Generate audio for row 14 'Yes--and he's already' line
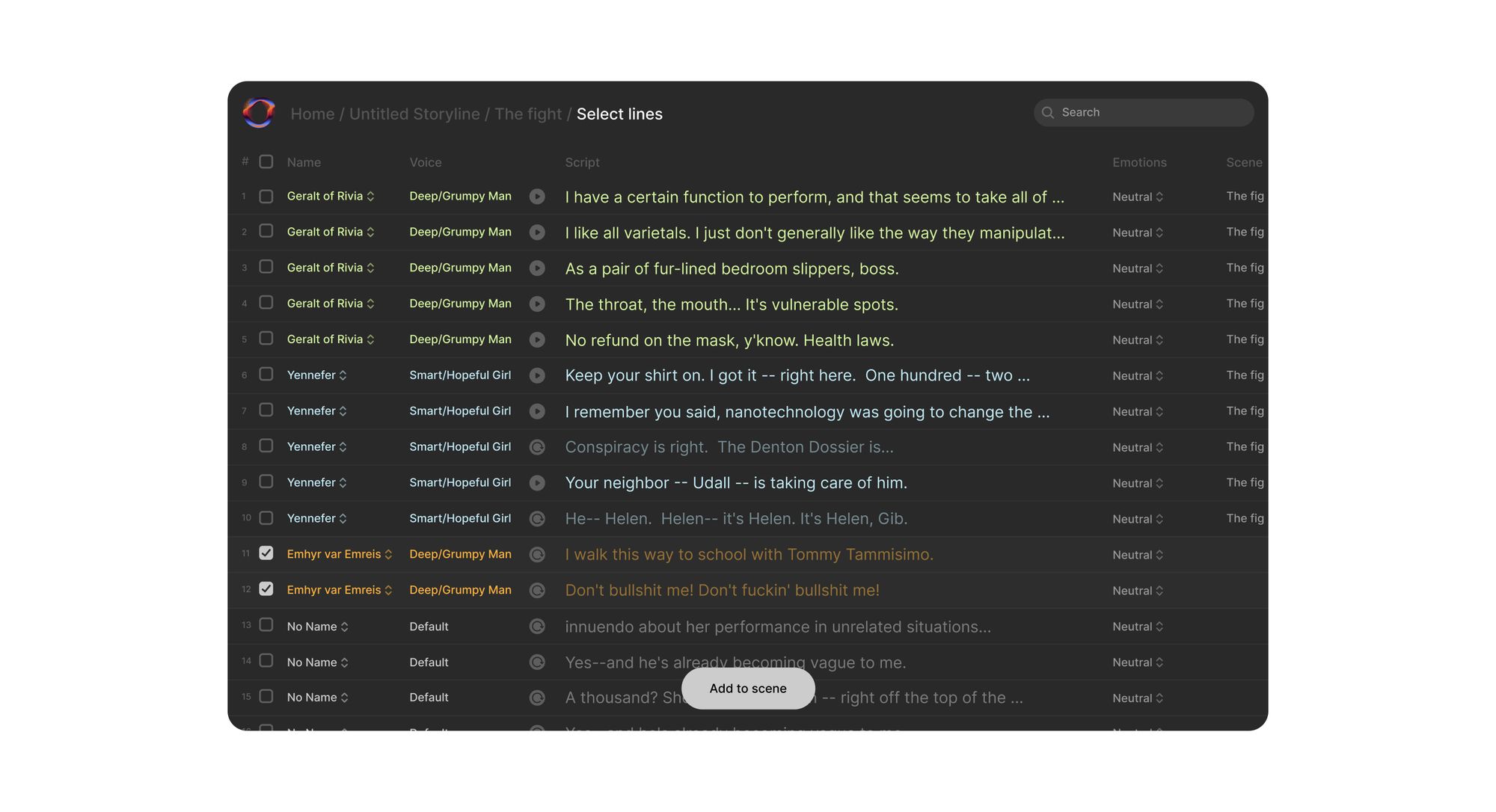This screenshot has width=1496, height=812. (x=537, y=662)
